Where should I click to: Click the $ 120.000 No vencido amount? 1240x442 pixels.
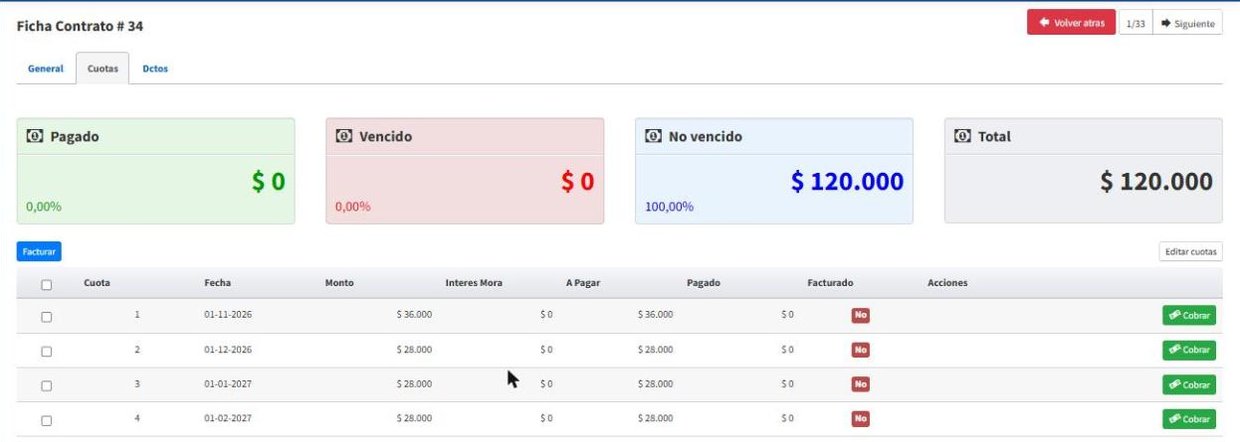847,181
